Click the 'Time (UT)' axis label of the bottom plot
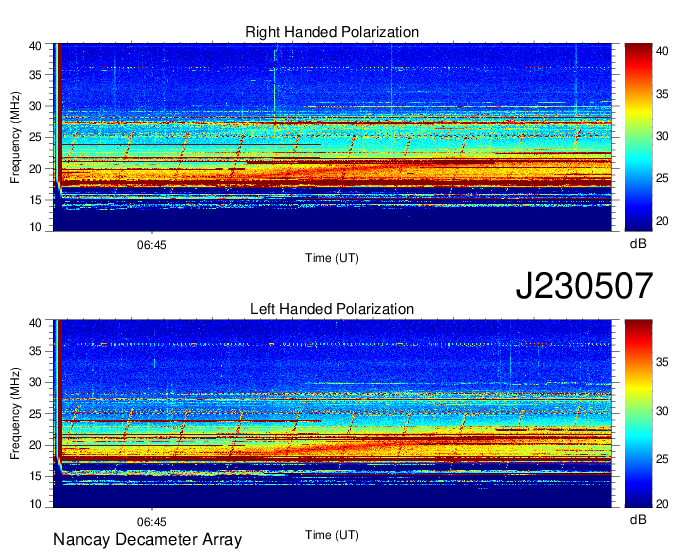Screen dimensions: 680x552 pyautogui.click(x=332, y=535)
